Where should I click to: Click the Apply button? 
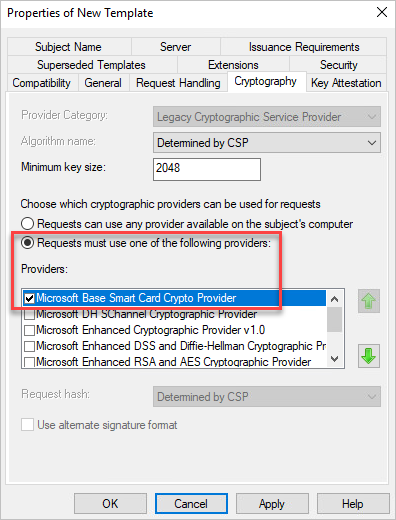click(x=272, y=503)
